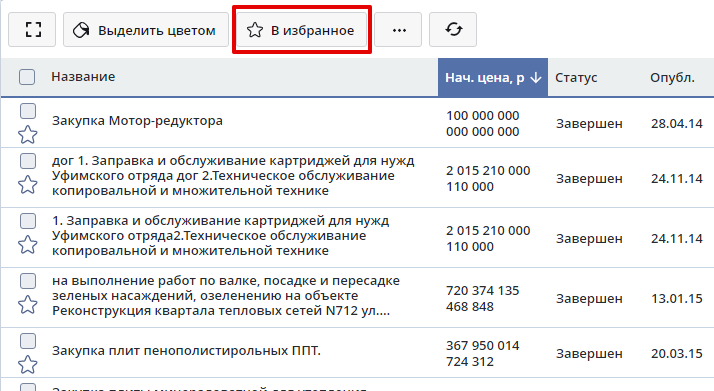Star the 'на выполнение работ по валке' row
Viewport: 714px width, 391px height.
coord(28,305)
